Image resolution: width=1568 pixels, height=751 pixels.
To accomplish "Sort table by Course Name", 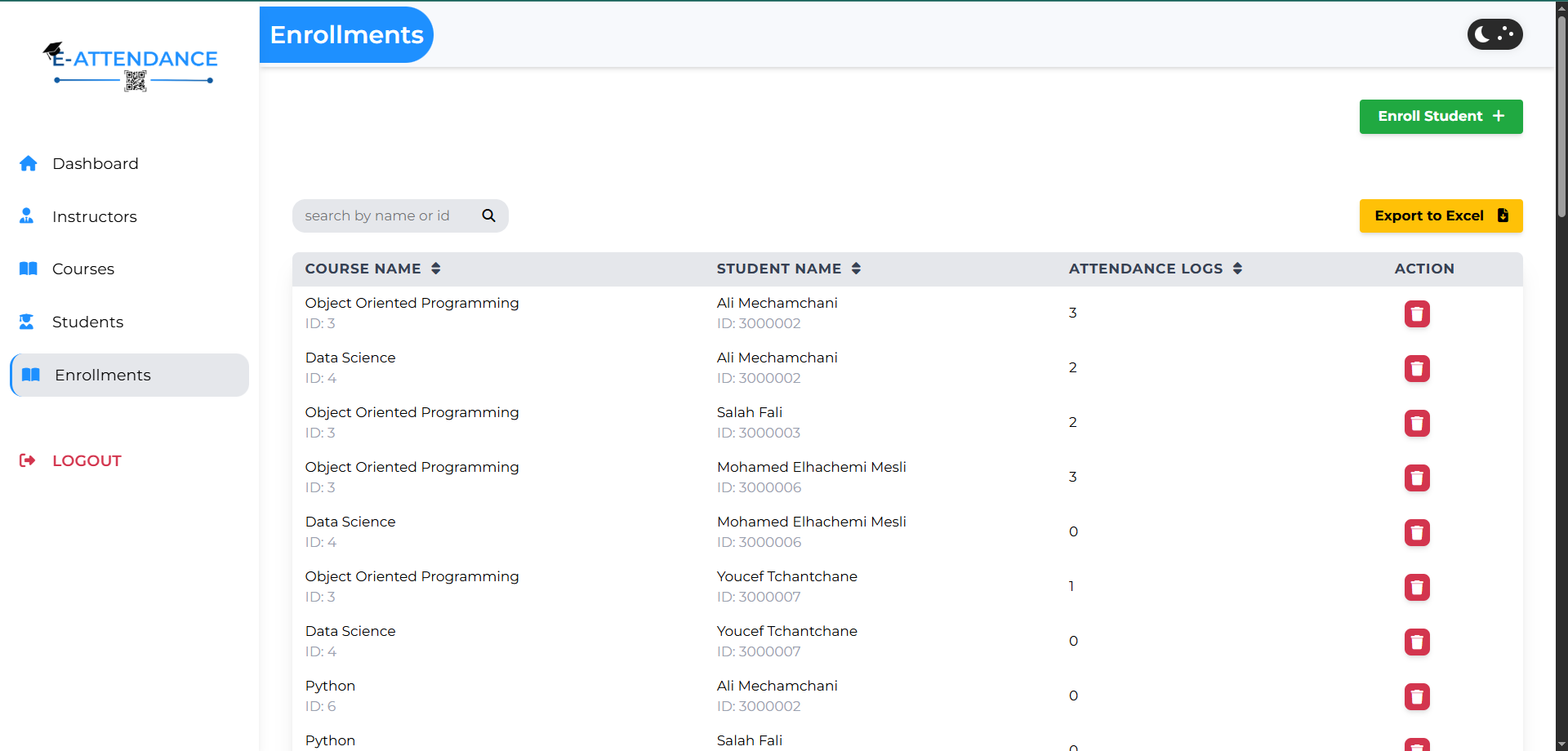I will [435, 269].
